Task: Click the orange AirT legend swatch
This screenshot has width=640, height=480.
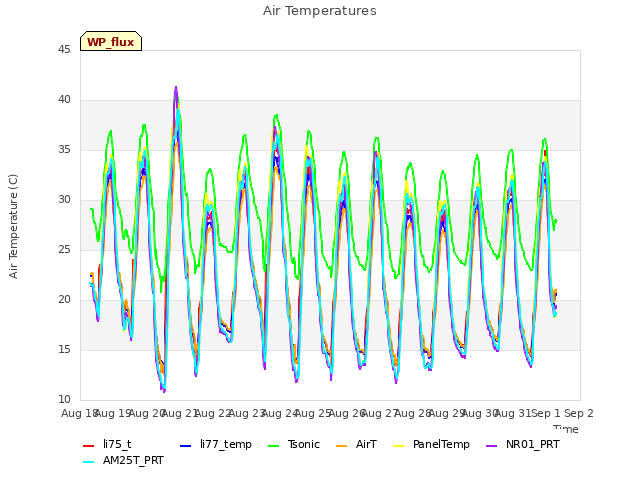Action: pos(342,445)
